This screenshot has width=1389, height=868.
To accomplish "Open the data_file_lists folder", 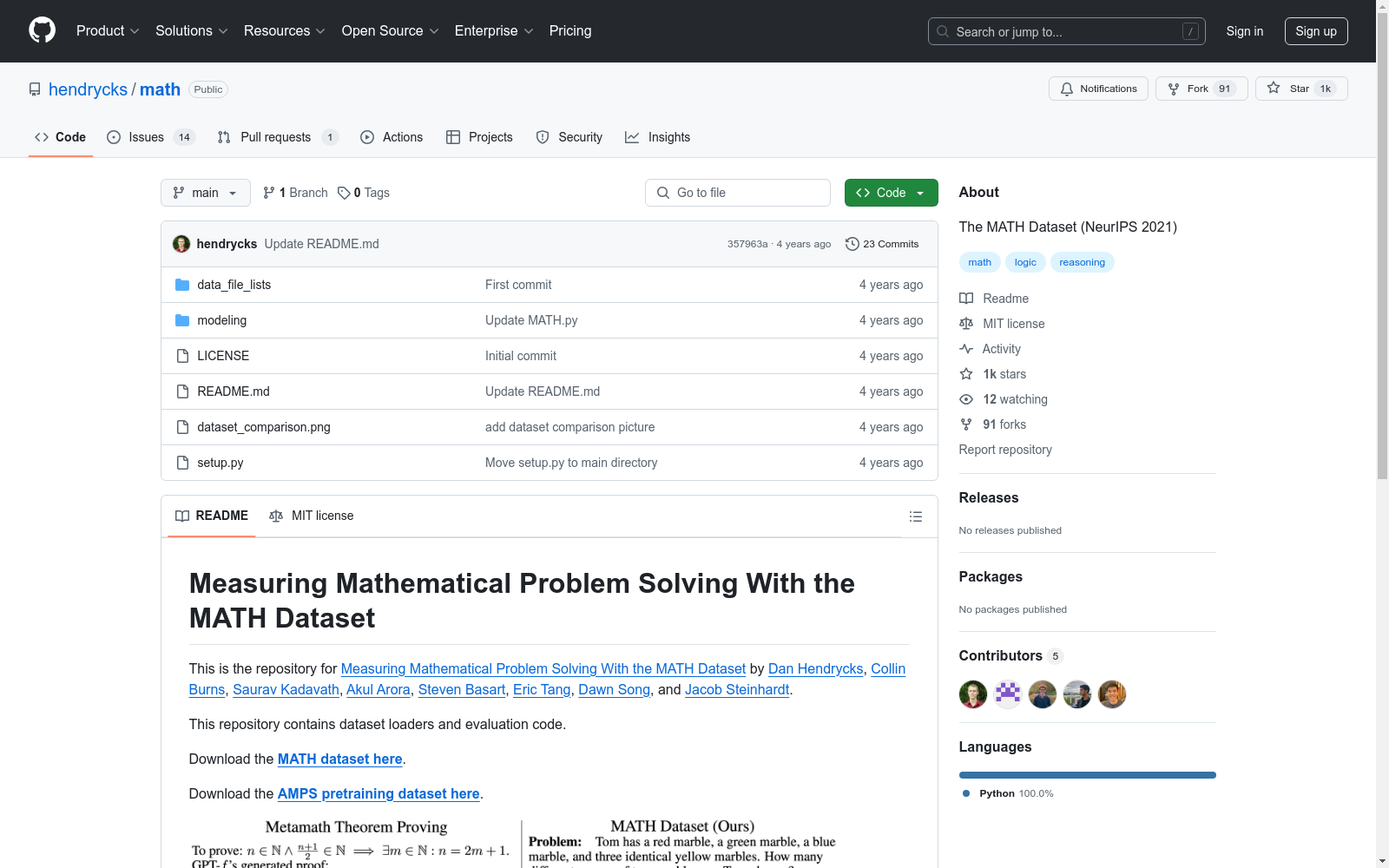I will tap(234, 285).
